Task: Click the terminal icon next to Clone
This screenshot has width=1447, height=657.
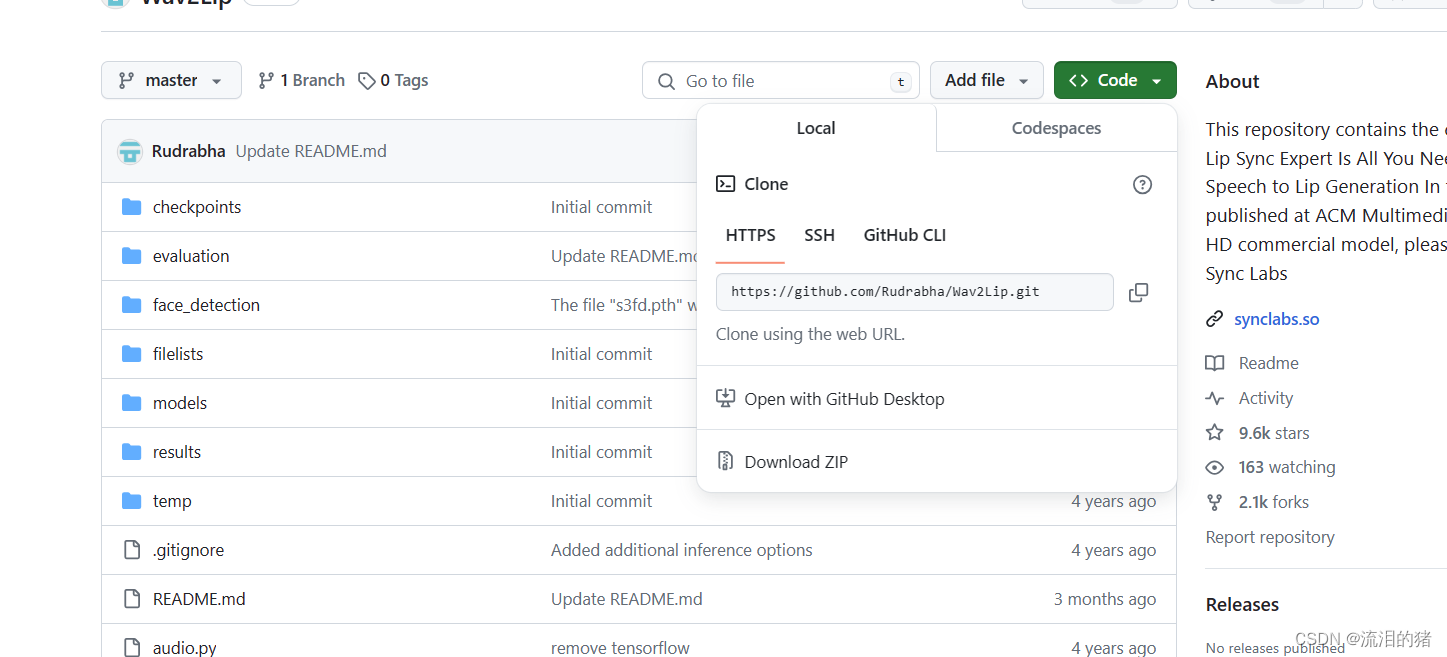Action: (726, 184)
